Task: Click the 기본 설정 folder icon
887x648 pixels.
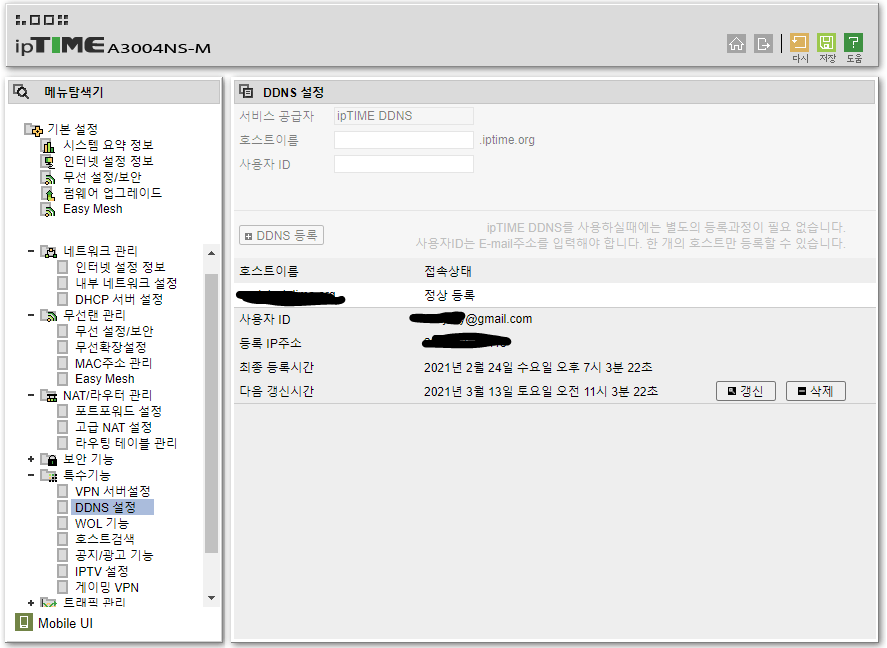Action: [33, 129]
